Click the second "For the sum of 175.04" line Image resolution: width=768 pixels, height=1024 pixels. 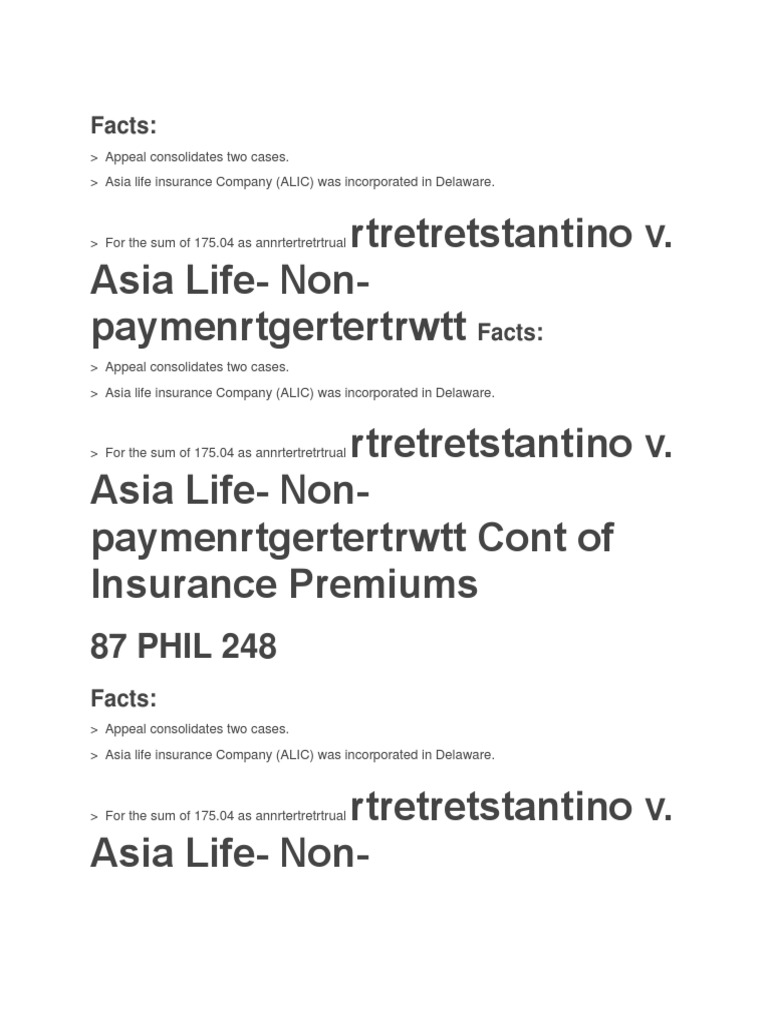[225, 453]
